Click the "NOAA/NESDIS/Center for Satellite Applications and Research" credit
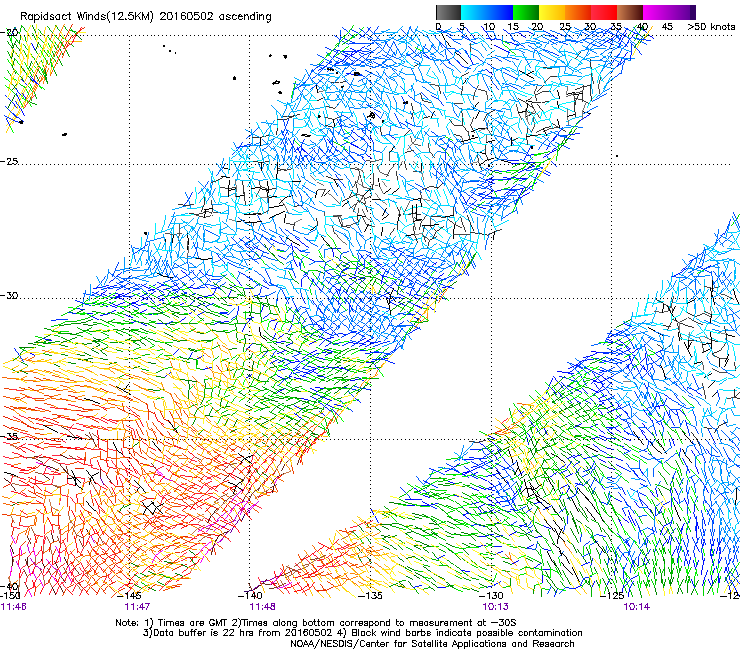This screenshot has width=740, height=650. [x=432, y=644]
